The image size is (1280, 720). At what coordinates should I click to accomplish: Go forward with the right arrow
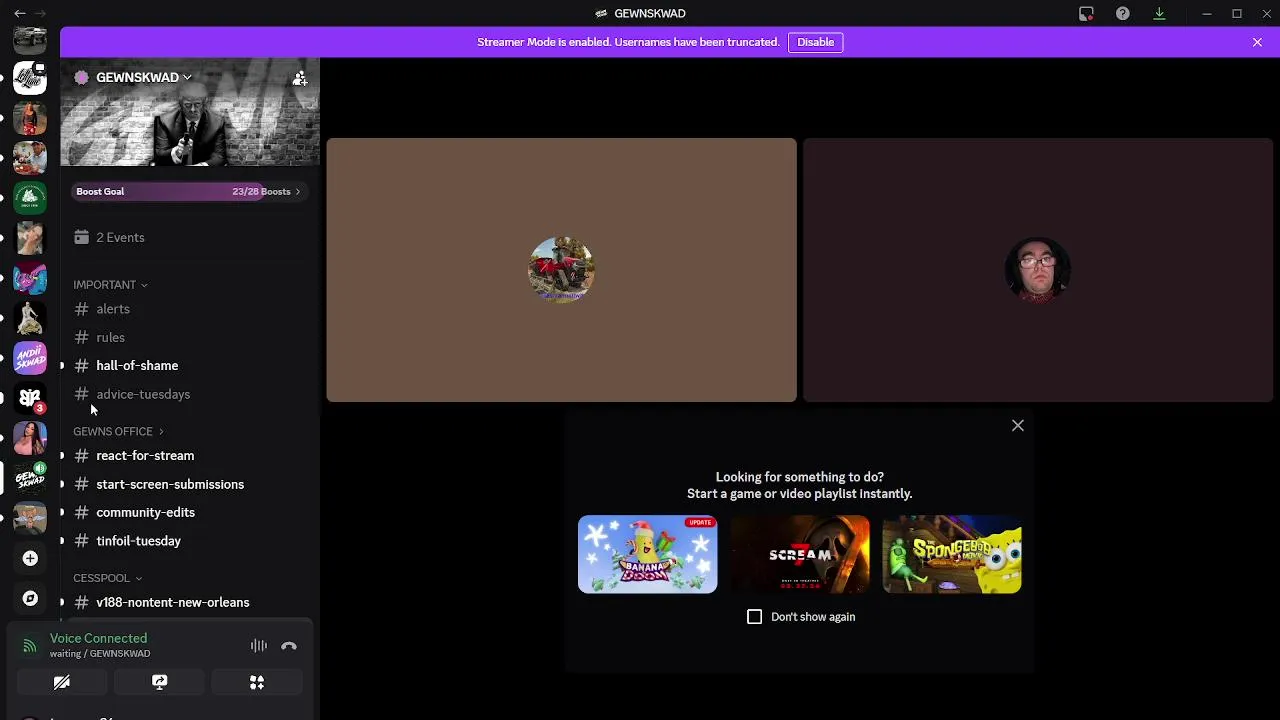[x=41, y=13]
